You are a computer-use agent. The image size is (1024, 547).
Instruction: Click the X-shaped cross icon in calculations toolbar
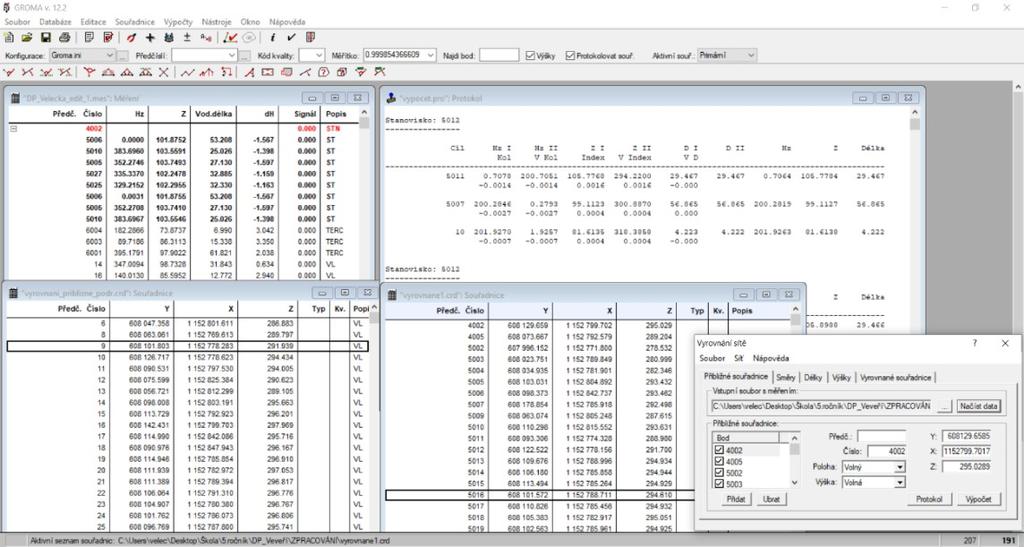(163, 72)
